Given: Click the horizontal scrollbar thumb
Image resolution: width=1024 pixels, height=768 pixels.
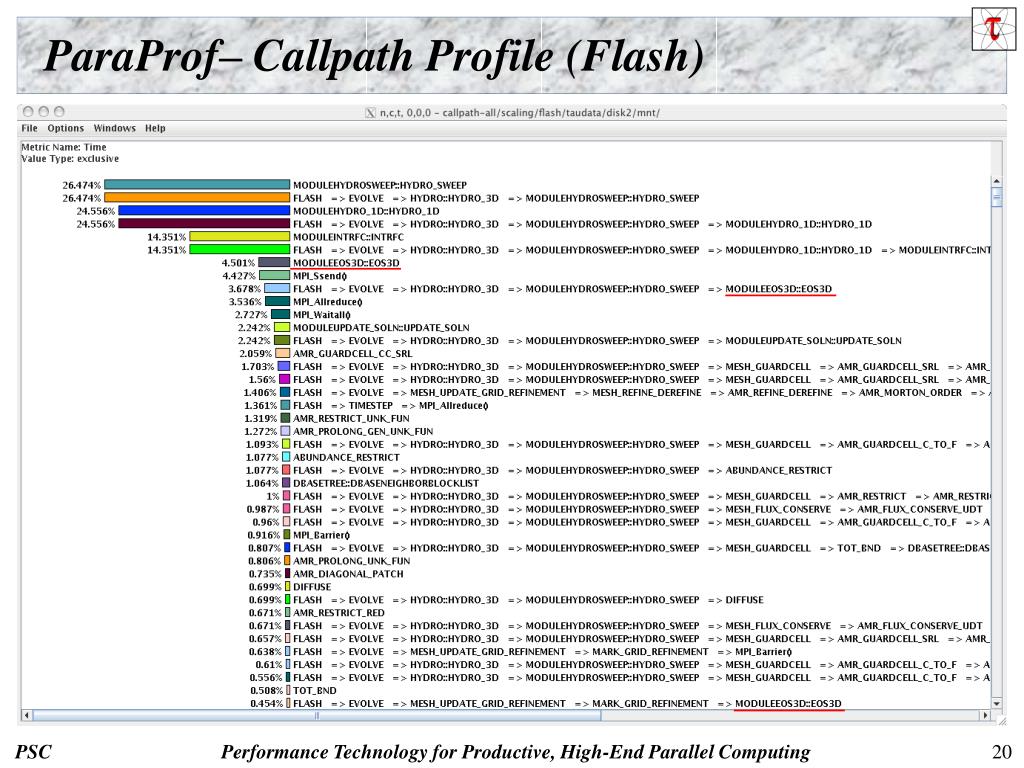Looking at the screenshot, I should point(317,715).
